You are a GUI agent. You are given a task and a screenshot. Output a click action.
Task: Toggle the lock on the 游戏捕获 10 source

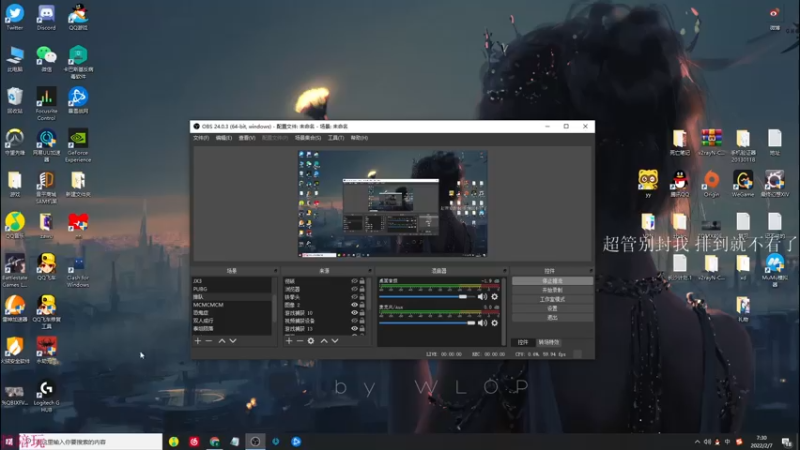(x=362, y=313)
